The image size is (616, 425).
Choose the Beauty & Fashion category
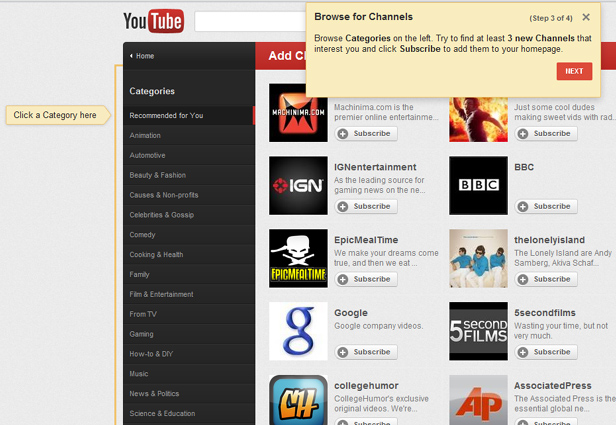click(x=189, y=175)
